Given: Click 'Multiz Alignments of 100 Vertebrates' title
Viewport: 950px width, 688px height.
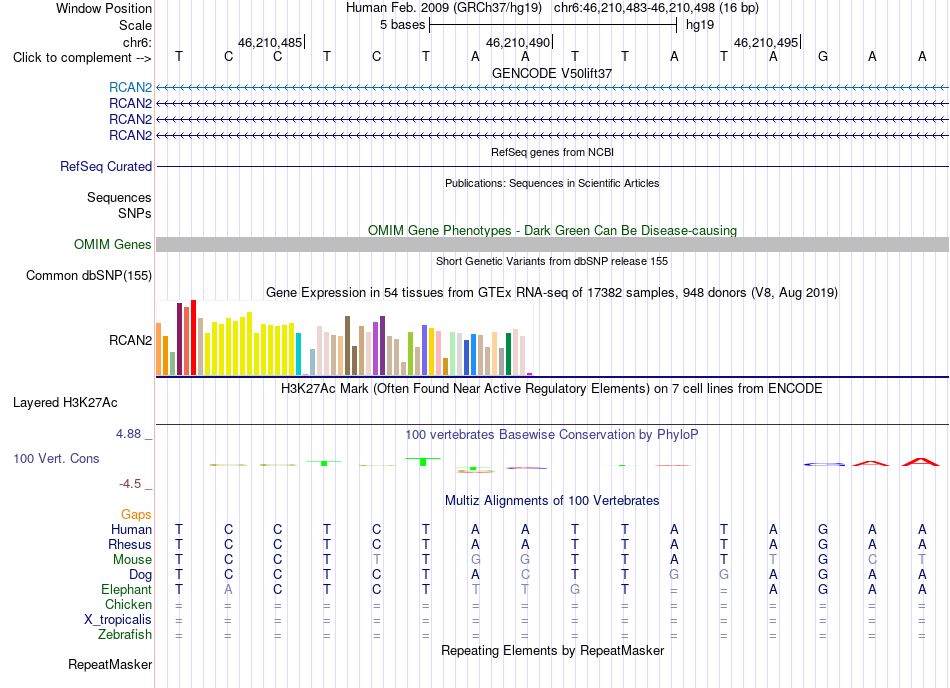Looking at the screenshot, I should (x=552, y=500).
